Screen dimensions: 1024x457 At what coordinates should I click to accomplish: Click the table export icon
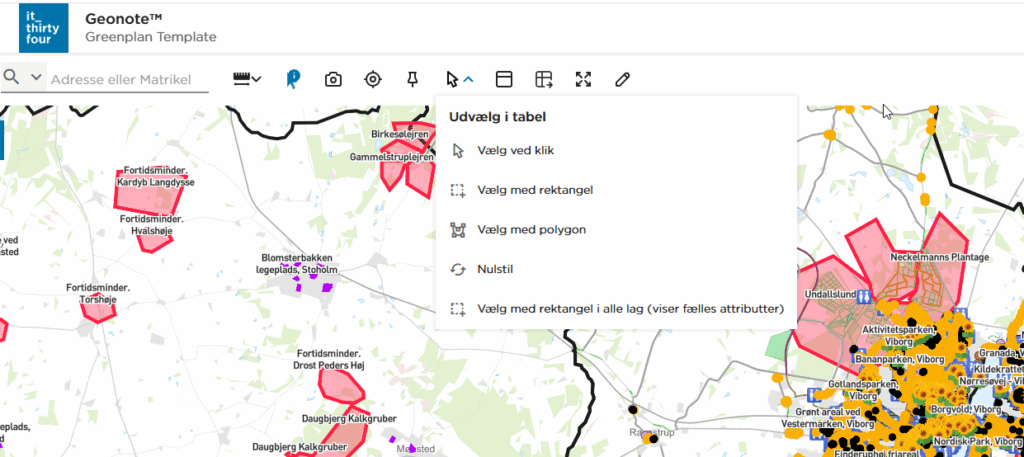(543, 79)
